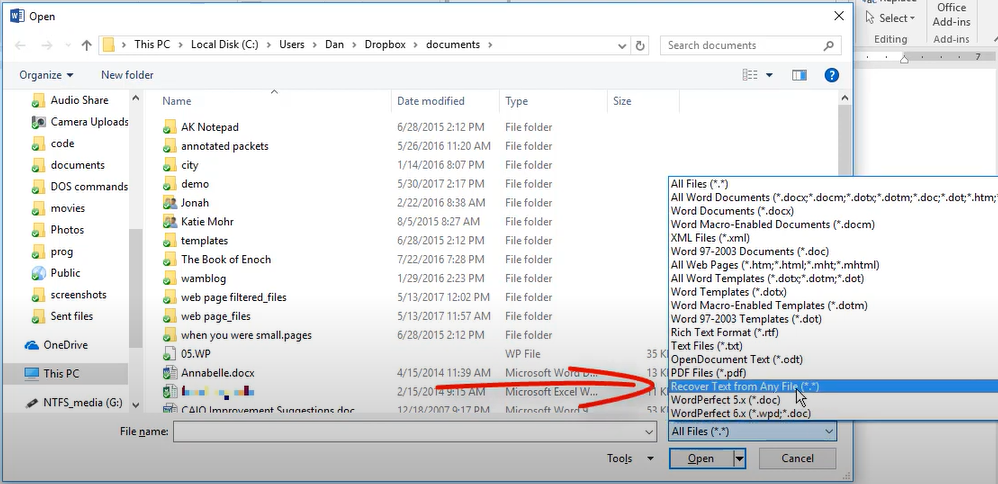Click the OneDrive cloud icon
998x484 pixels.
[31, 345]
